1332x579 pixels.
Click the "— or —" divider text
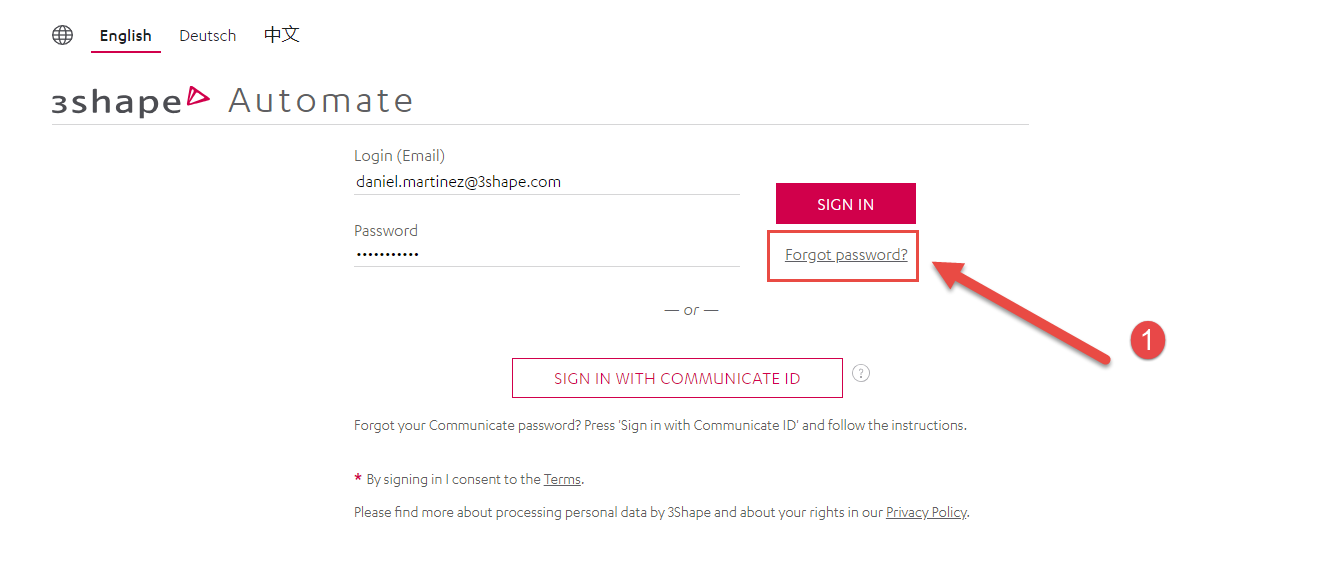tap(691, 310)
